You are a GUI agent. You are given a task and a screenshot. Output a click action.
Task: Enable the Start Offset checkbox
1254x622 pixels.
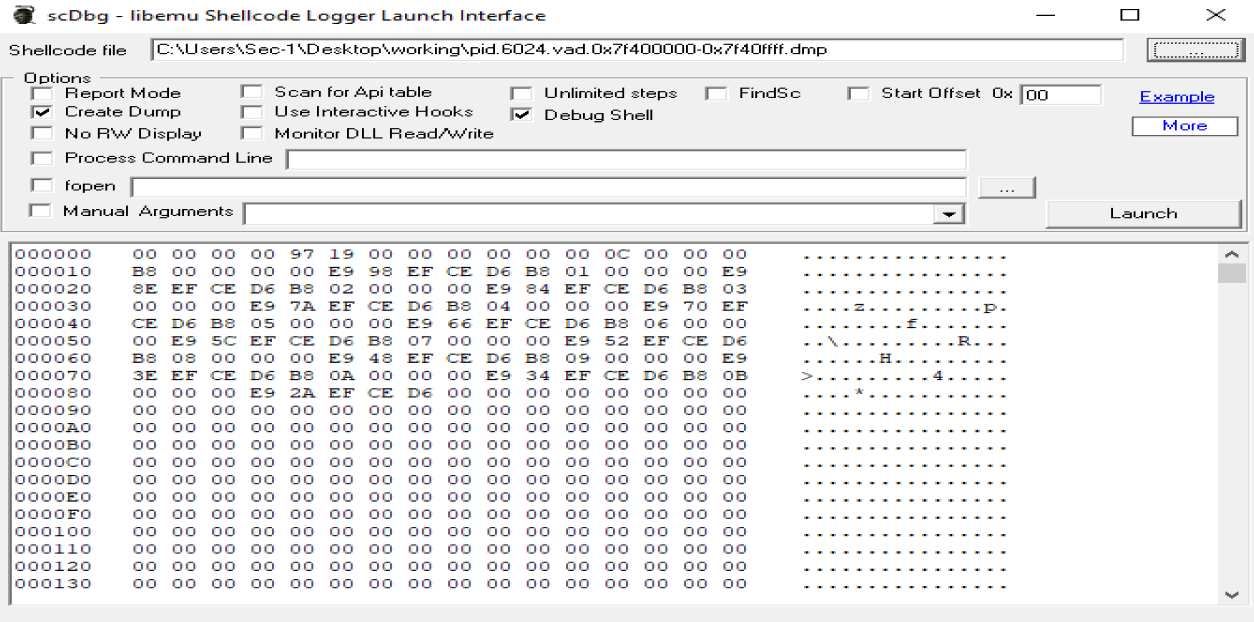coord(858,94)
